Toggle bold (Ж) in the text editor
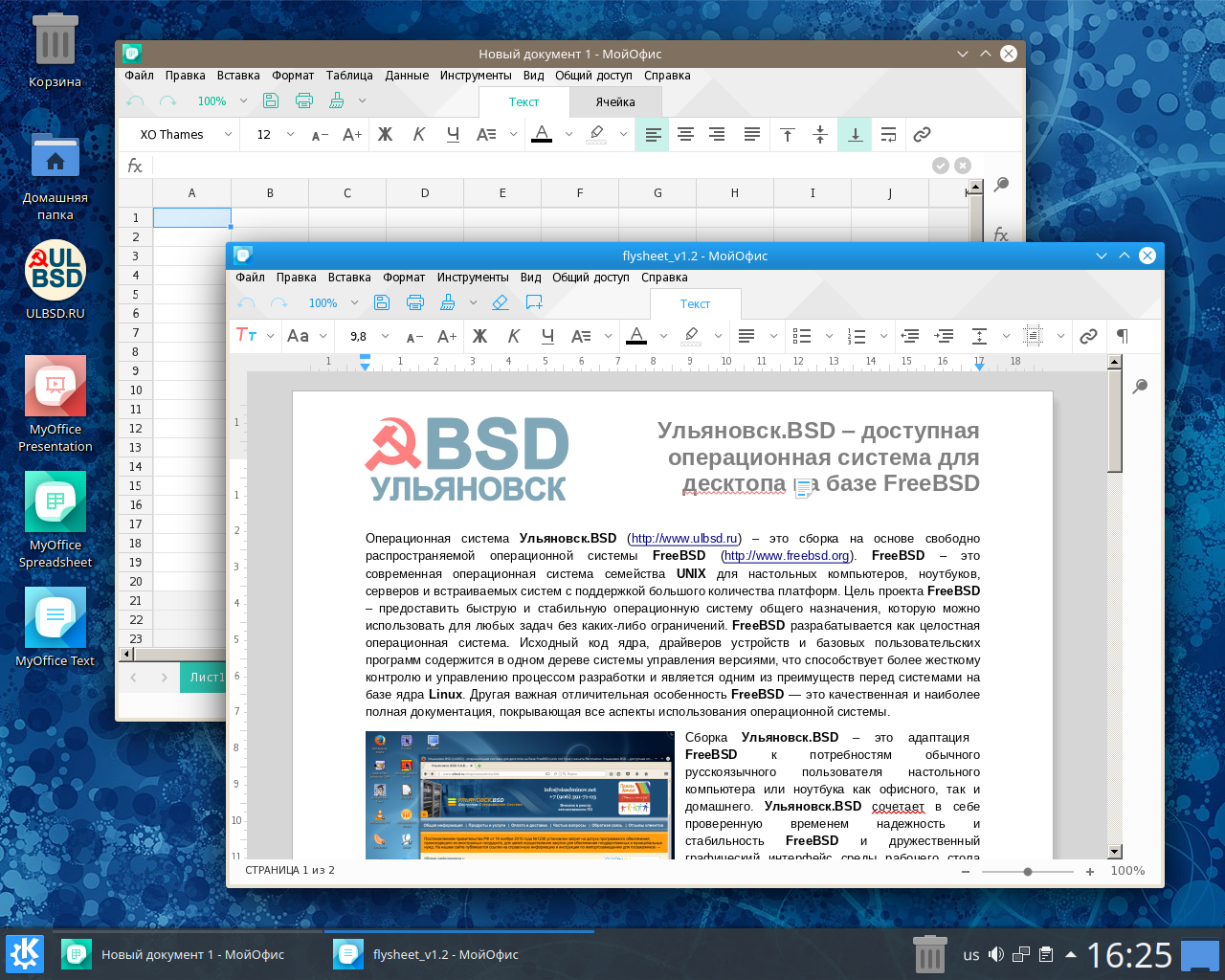The height and width of the screenshot is (980, 1225). tap(479, 336)
